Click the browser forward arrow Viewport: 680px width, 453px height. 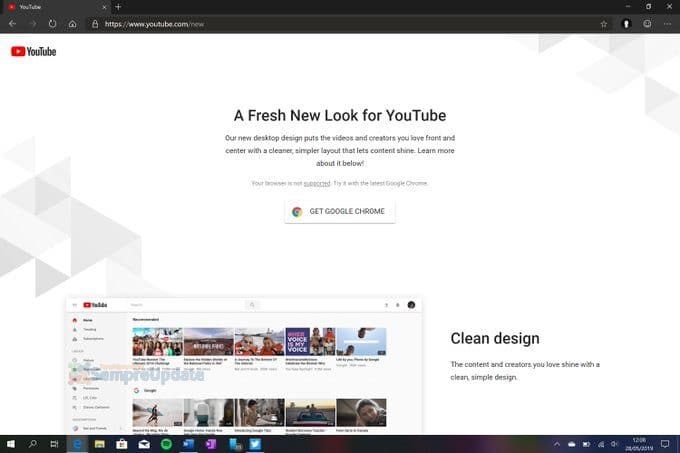coord(33,24)
